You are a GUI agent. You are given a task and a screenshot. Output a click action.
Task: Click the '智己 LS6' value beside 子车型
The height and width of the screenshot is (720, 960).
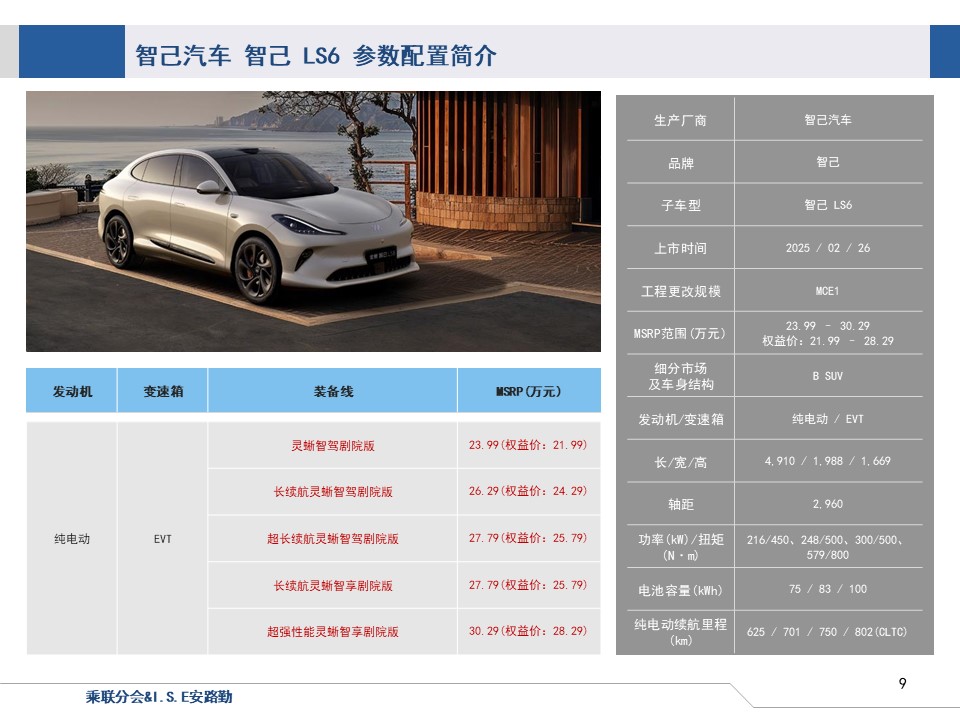[x=828, y=205]
